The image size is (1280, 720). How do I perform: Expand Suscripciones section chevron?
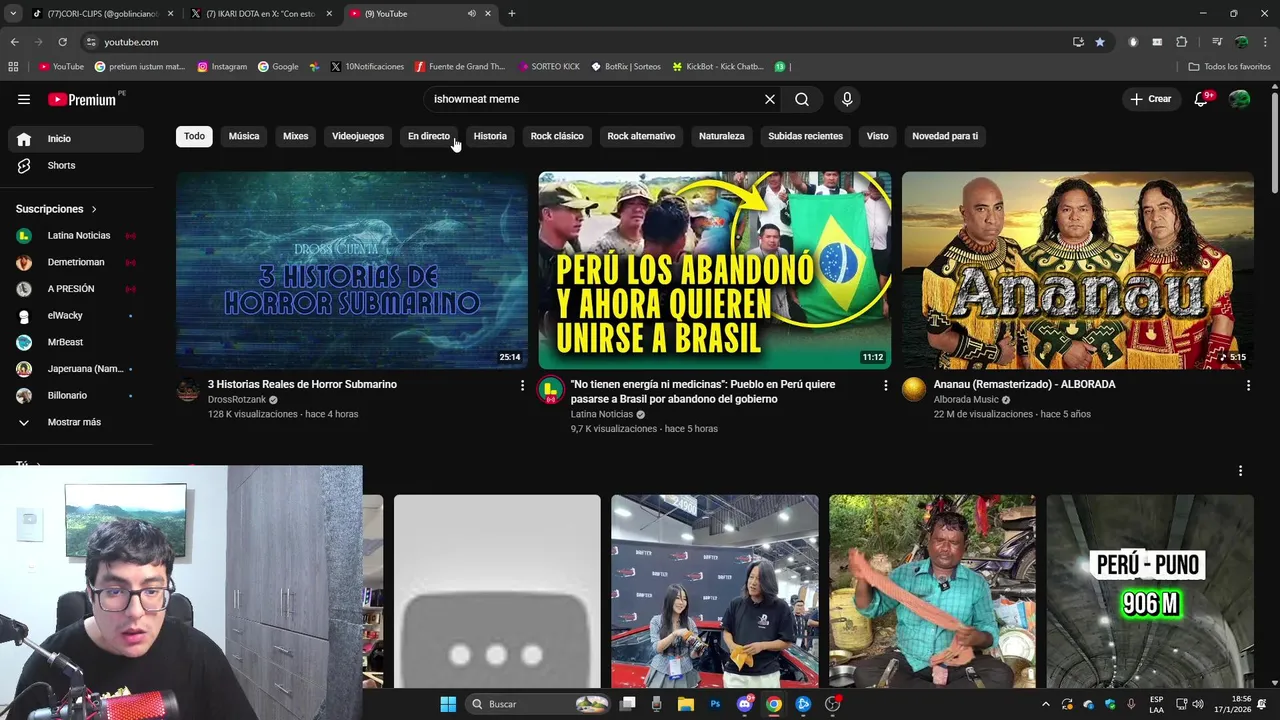tap(94, 209)
